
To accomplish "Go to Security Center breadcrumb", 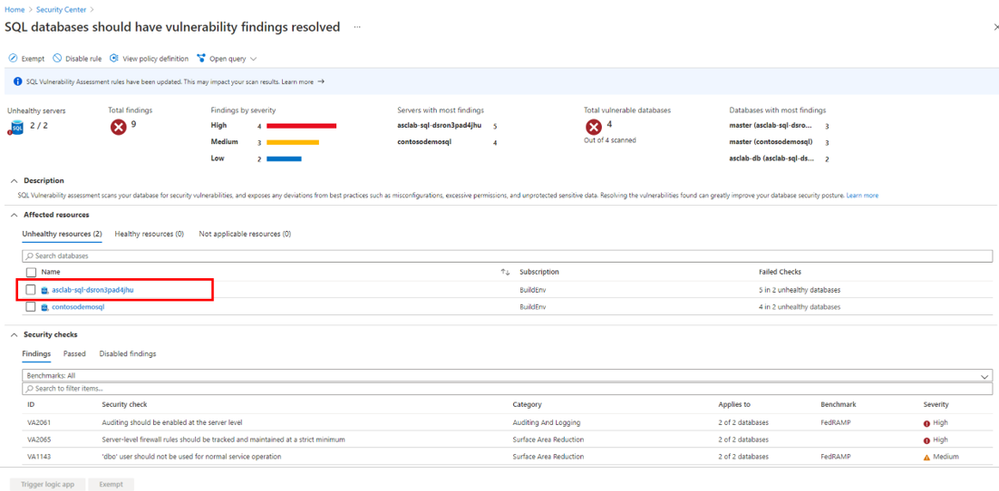I will tap(61, 10).
